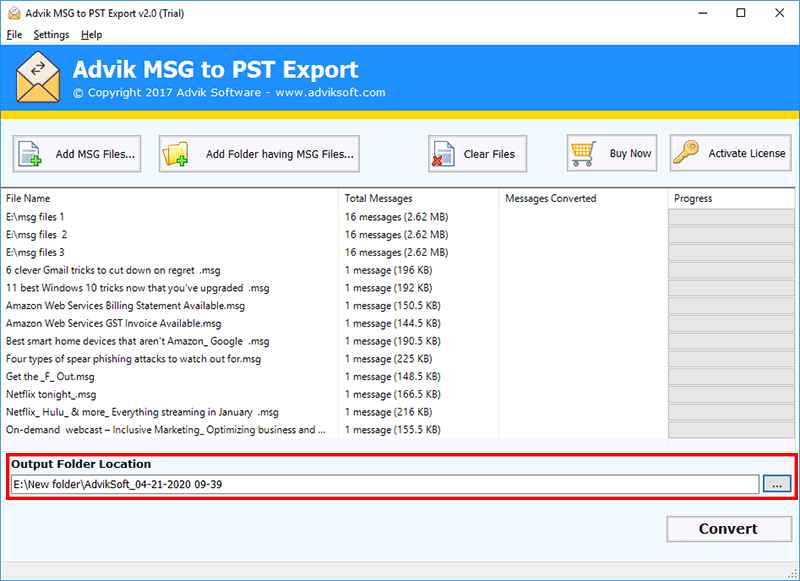Viewport: 800px width, 581px height.
Task: Click '1 message (216 KB)' cell
Action: pos(388,412)
